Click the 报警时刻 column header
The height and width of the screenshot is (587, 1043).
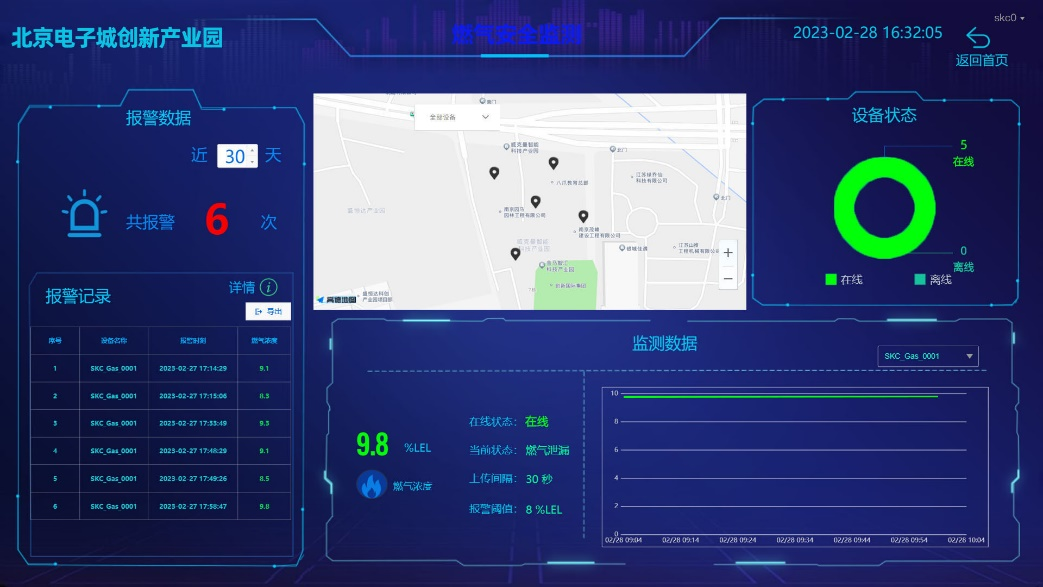click(193, 341)
